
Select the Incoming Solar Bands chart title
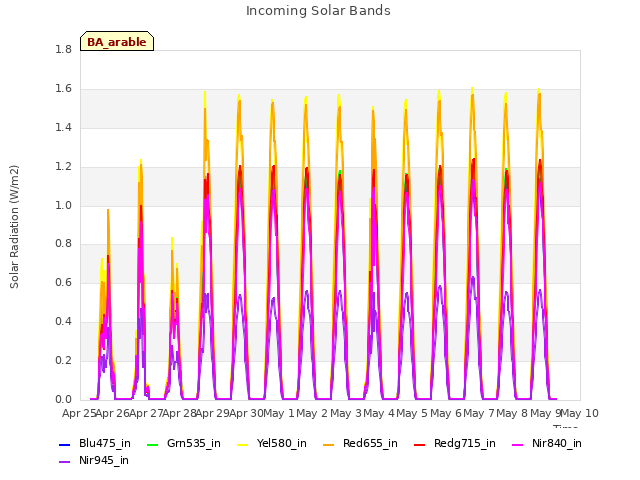tap(318, 11)
